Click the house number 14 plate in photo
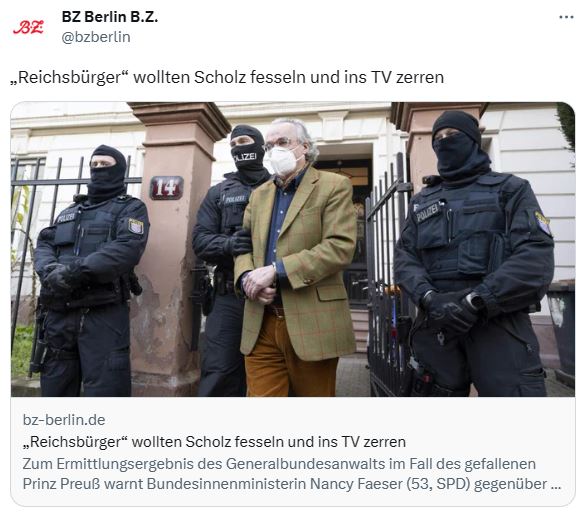583x518 pixels. coord(166,188)
